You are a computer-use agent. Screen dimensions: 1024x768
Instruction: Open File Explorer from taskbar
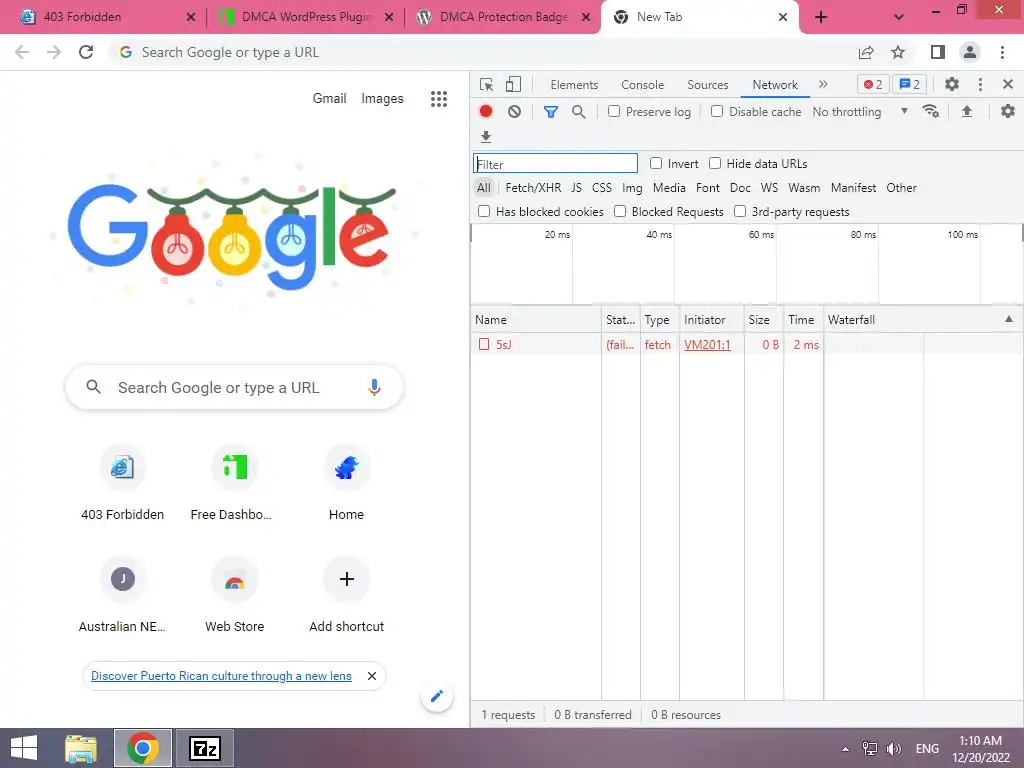coord(81,748)
